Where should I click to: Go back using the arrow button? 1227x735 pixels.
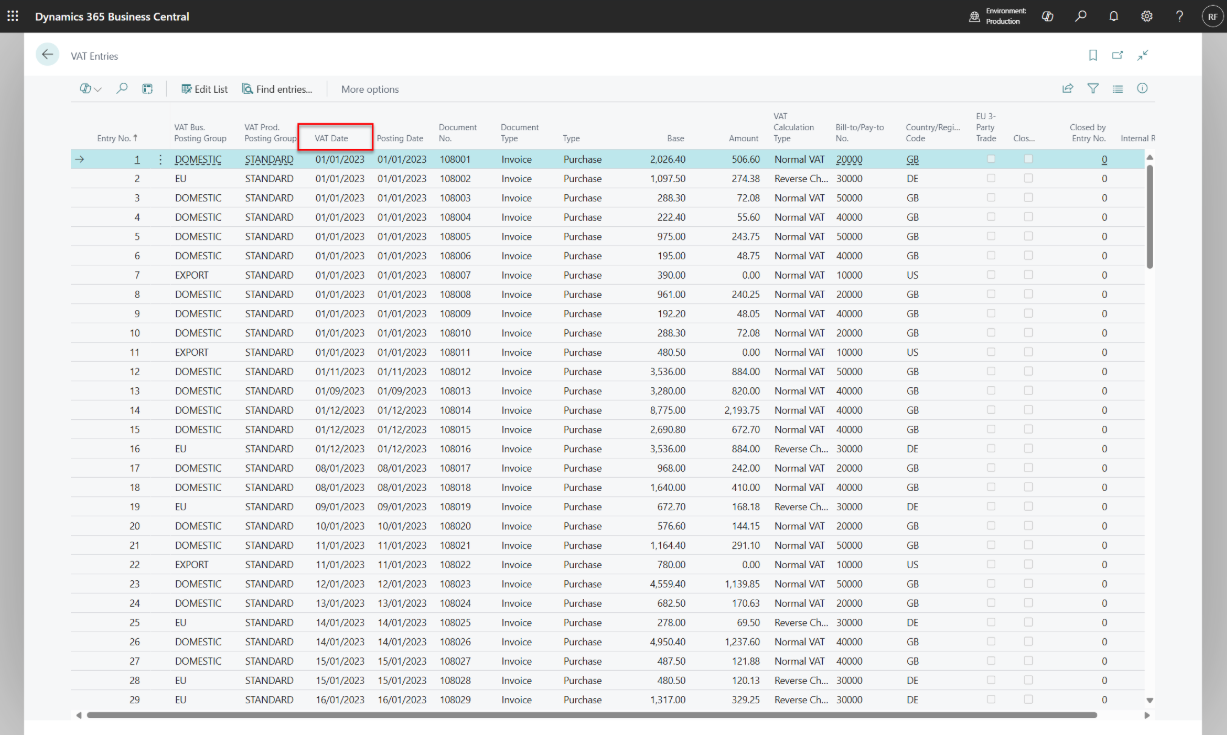pos(47,55)
